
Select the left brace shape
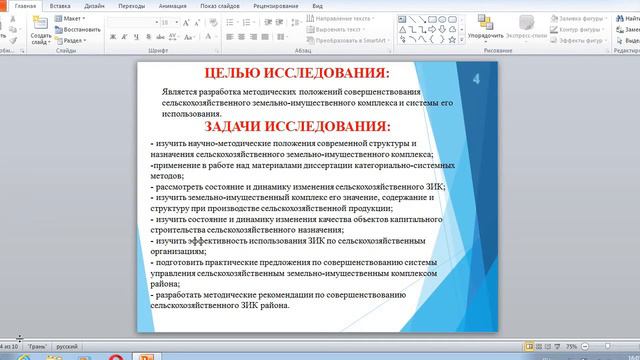[x=432, y=40]
